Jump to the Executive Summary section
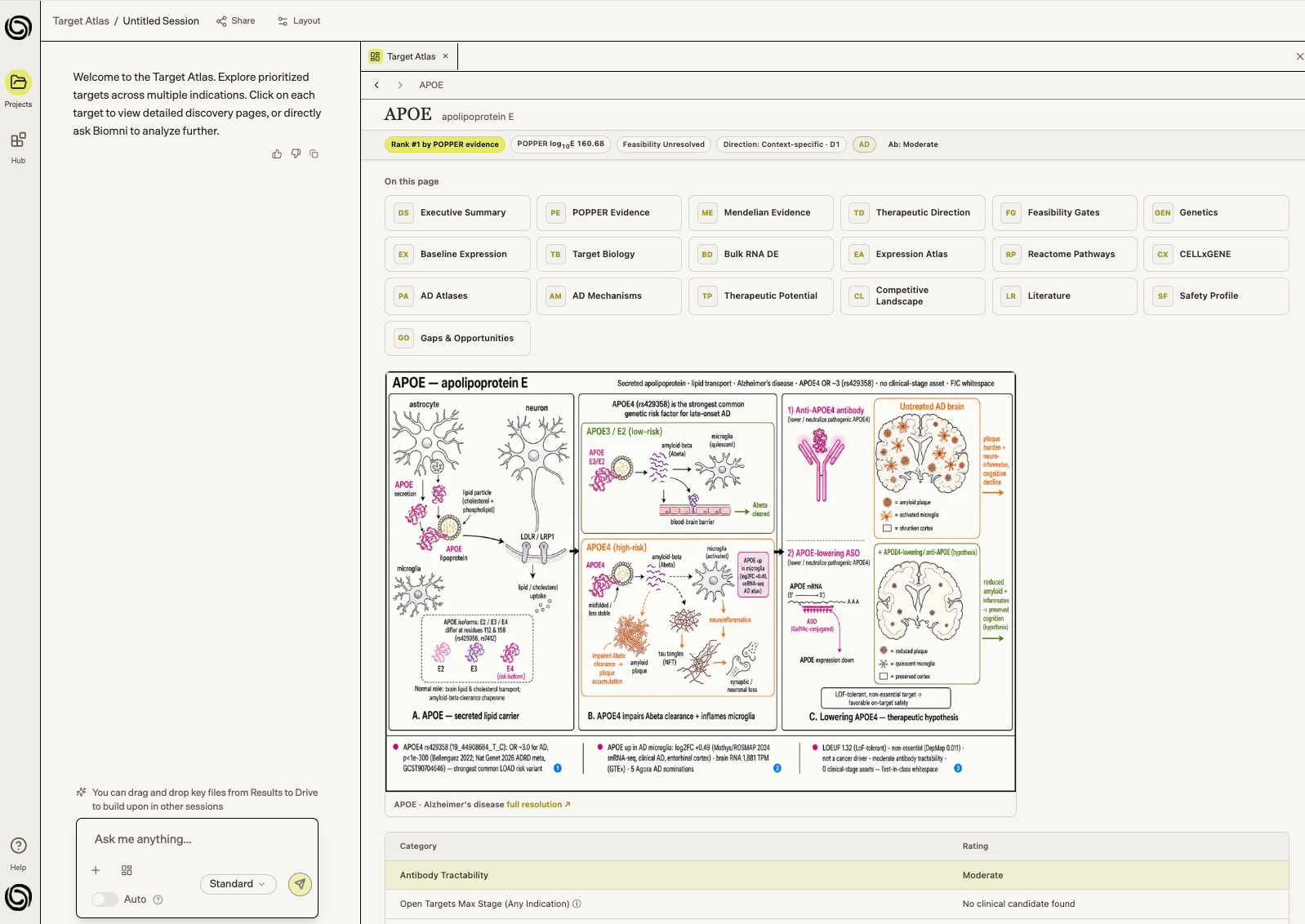 [457, 213]
